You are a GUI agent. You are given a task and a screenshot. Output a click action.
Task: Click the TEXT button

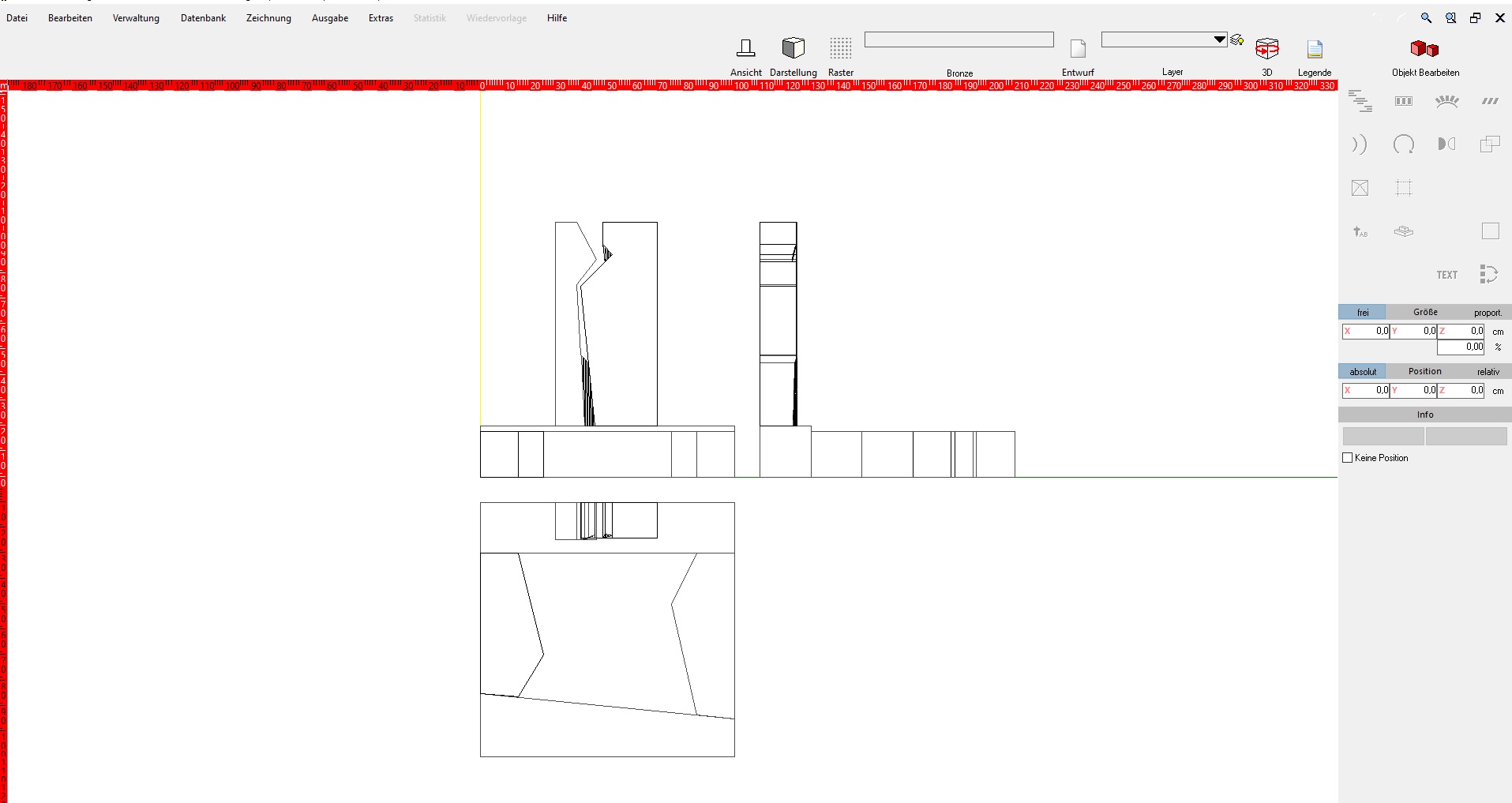(1446, 275)
